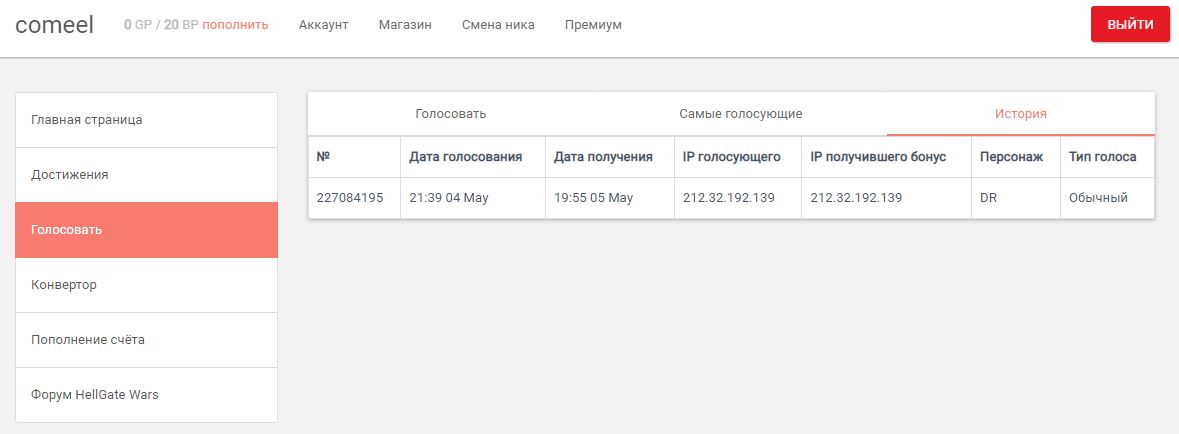The height and width of the screenshot is (434, 1179).
Task: Click the IP голосующего column header
Action: 732,157
